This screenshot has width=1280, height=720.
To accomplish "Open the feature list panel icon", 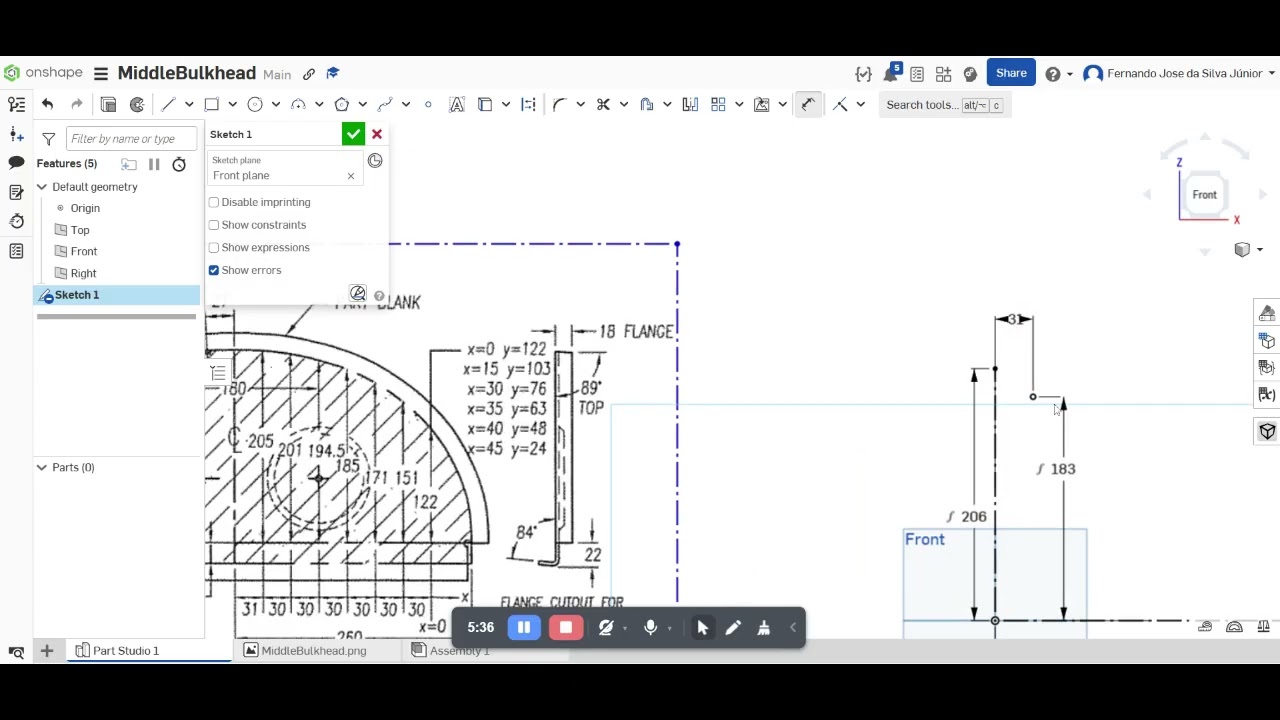I will tap(16, 104).
